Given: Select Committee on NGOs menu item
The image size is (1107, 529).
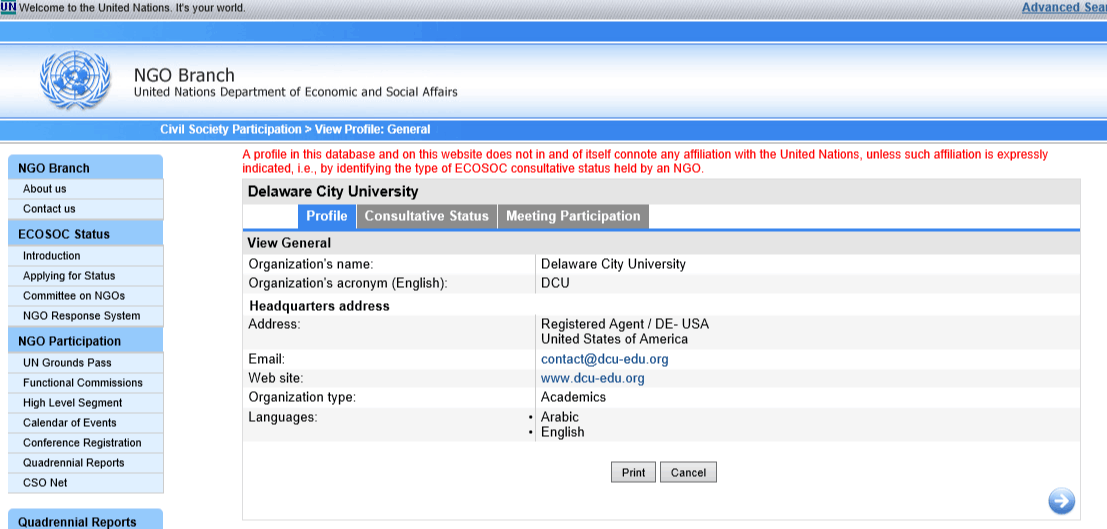Looking at the screenshot, I should [x=74, y=296].
